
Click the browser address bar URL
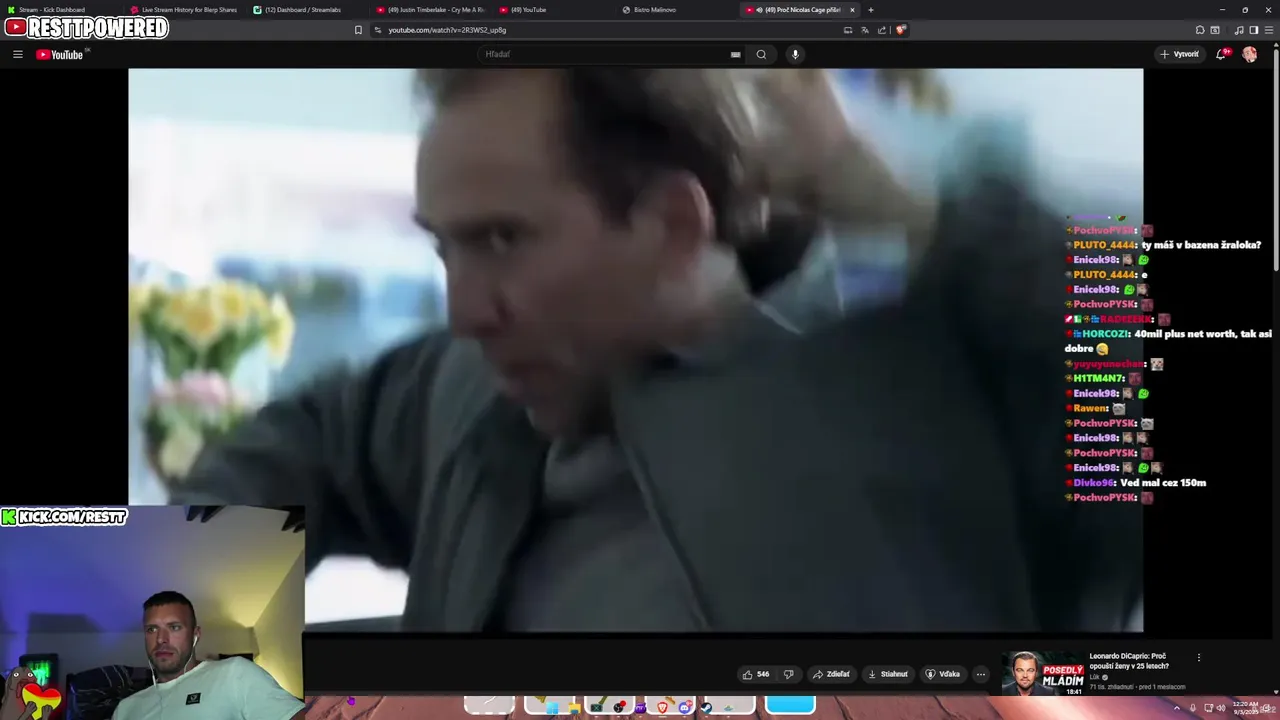click(x=447, y=30)
